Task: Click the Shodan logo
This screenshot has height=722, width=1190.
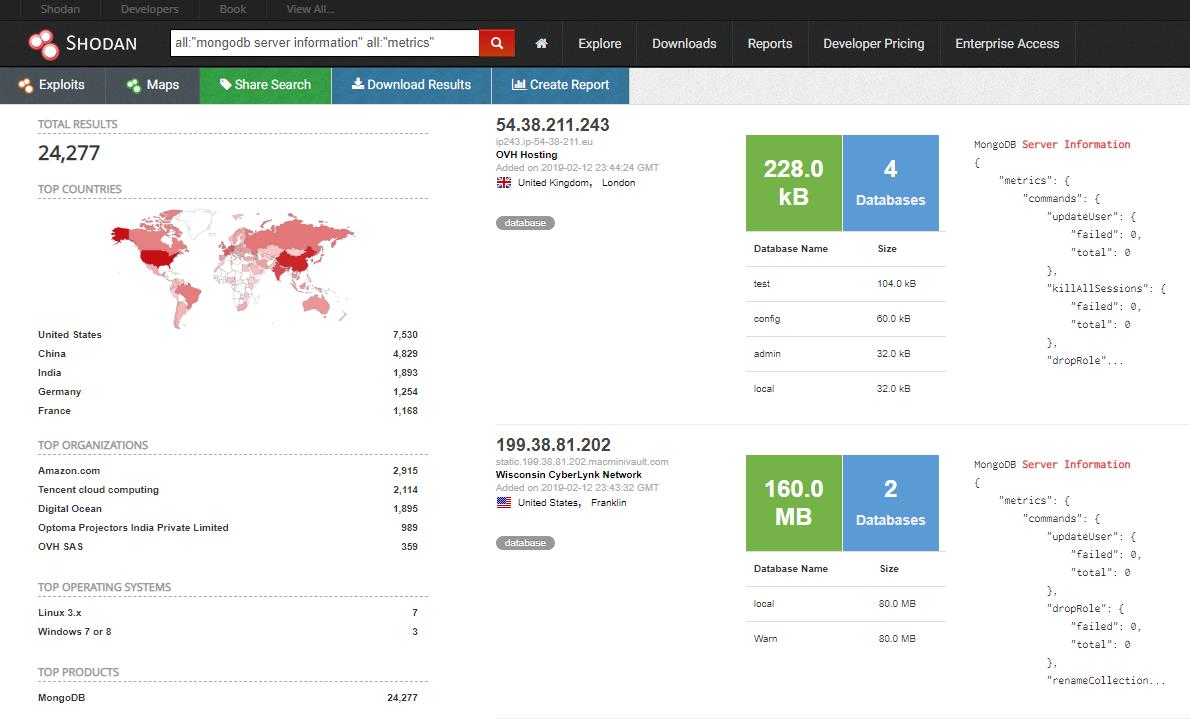Action: coord(82,43)
